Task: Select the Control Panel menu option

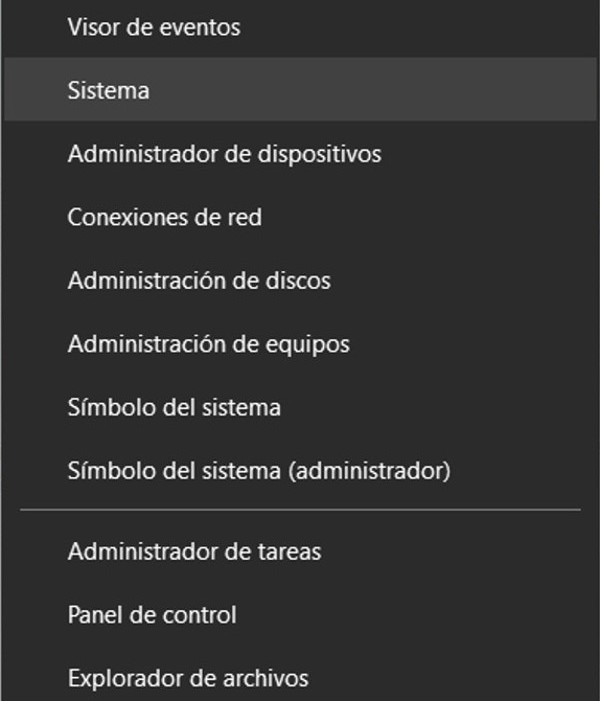Action: point(152,614)
